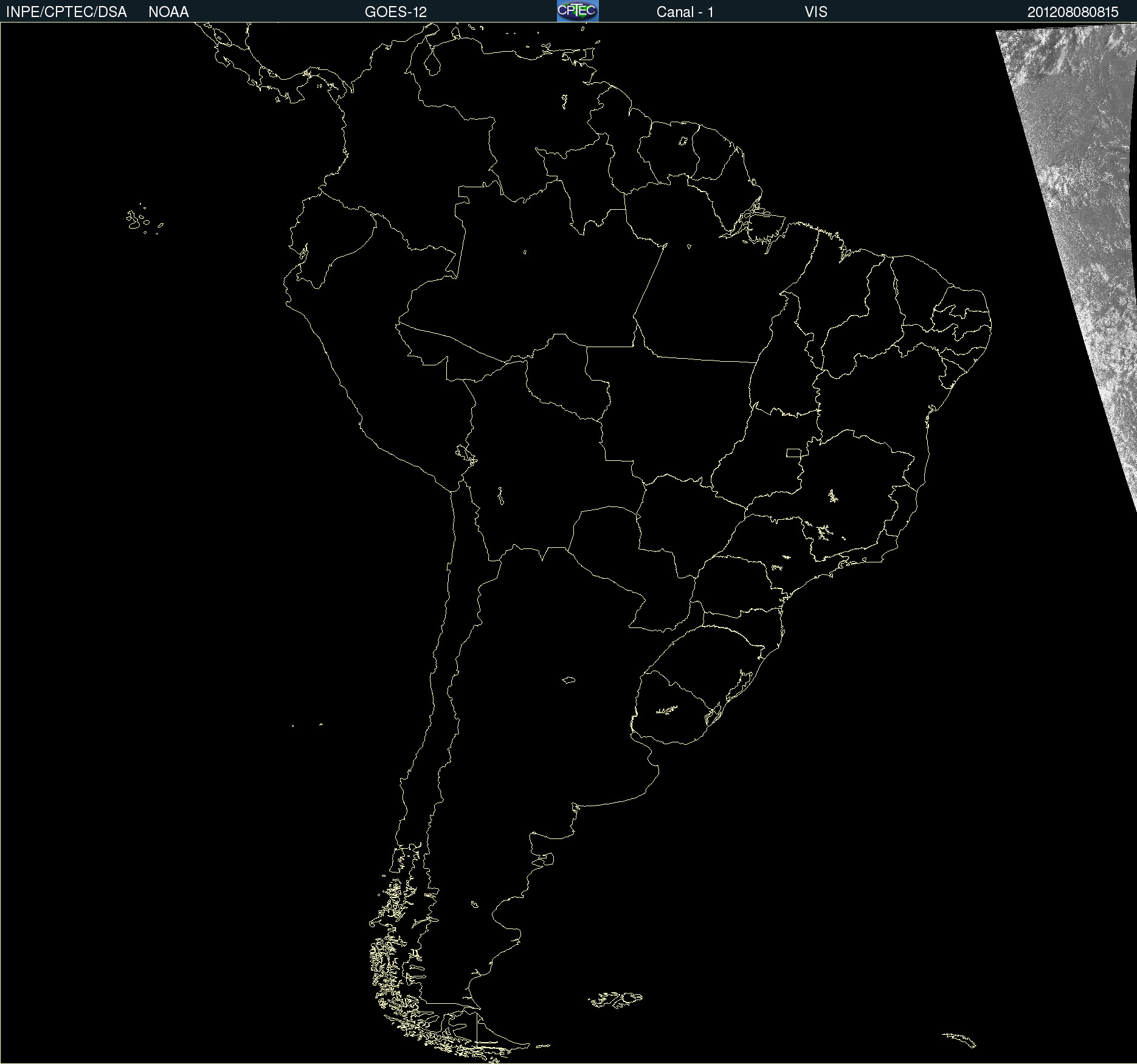Click the CPTEC logo in header
Image resolution: width=1137 pixels, height=1064 pixels.
tap(578, 11)
